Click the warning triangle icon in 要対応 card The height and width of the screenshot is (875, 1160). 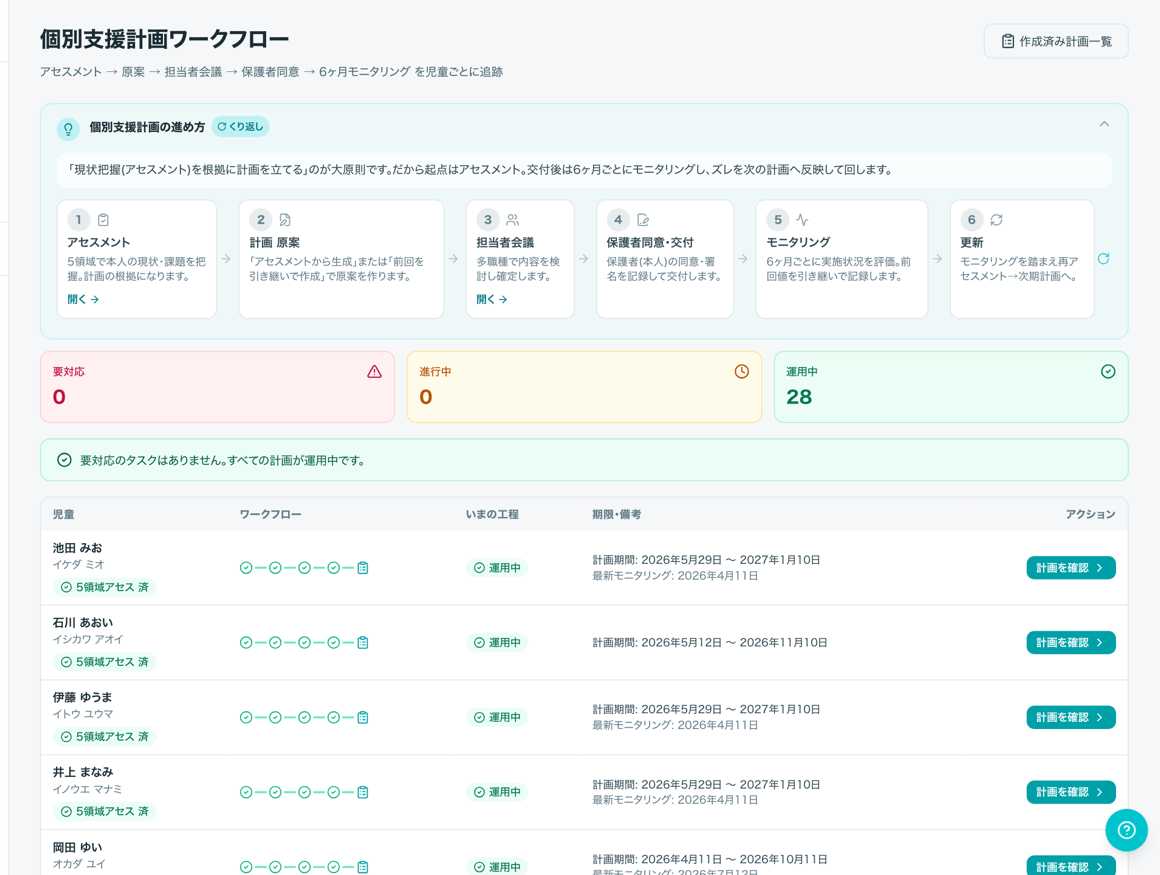point(374,371)
